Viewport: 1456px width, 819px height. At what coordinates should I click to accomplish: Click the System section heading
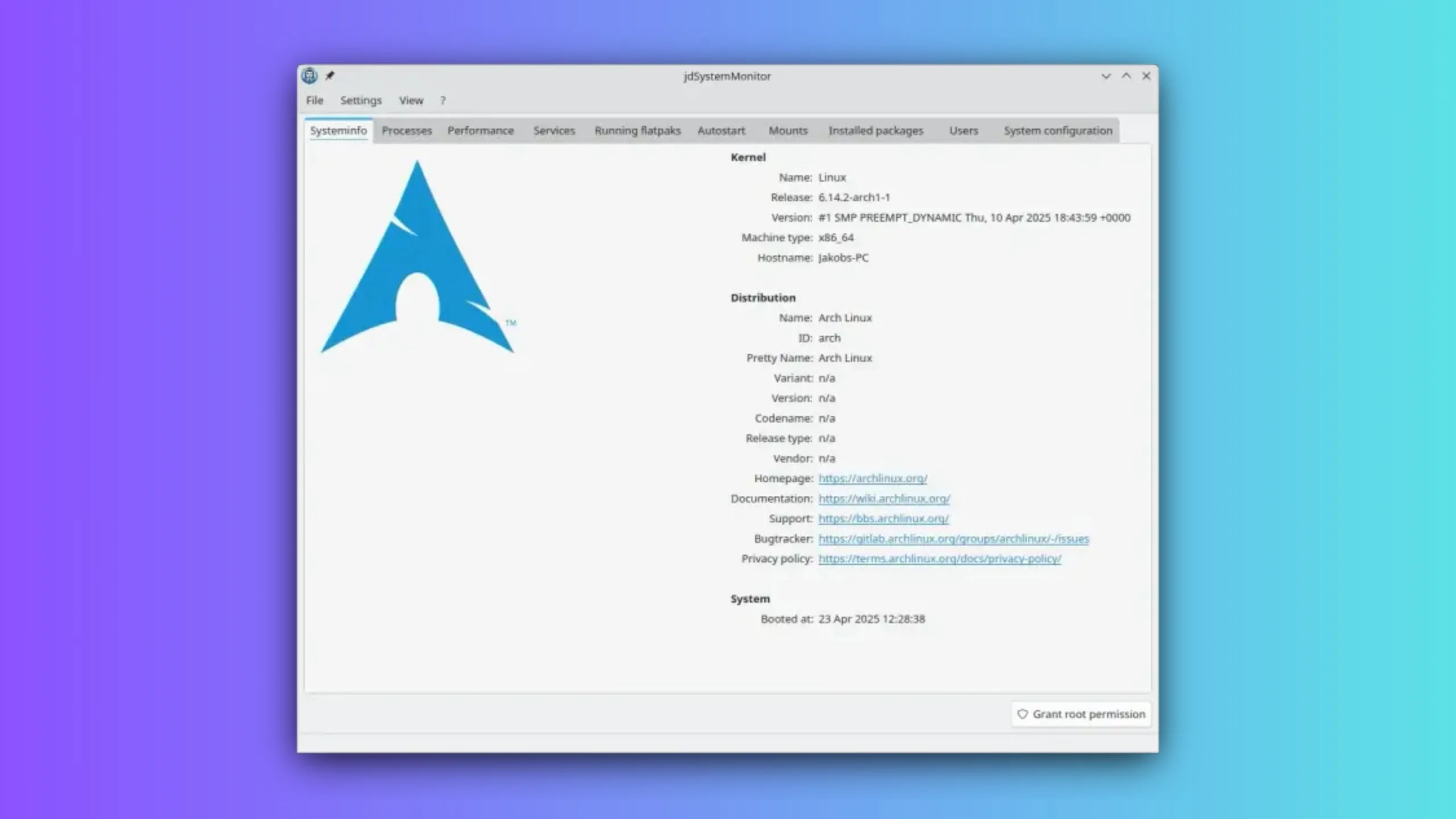pos(750,599)
